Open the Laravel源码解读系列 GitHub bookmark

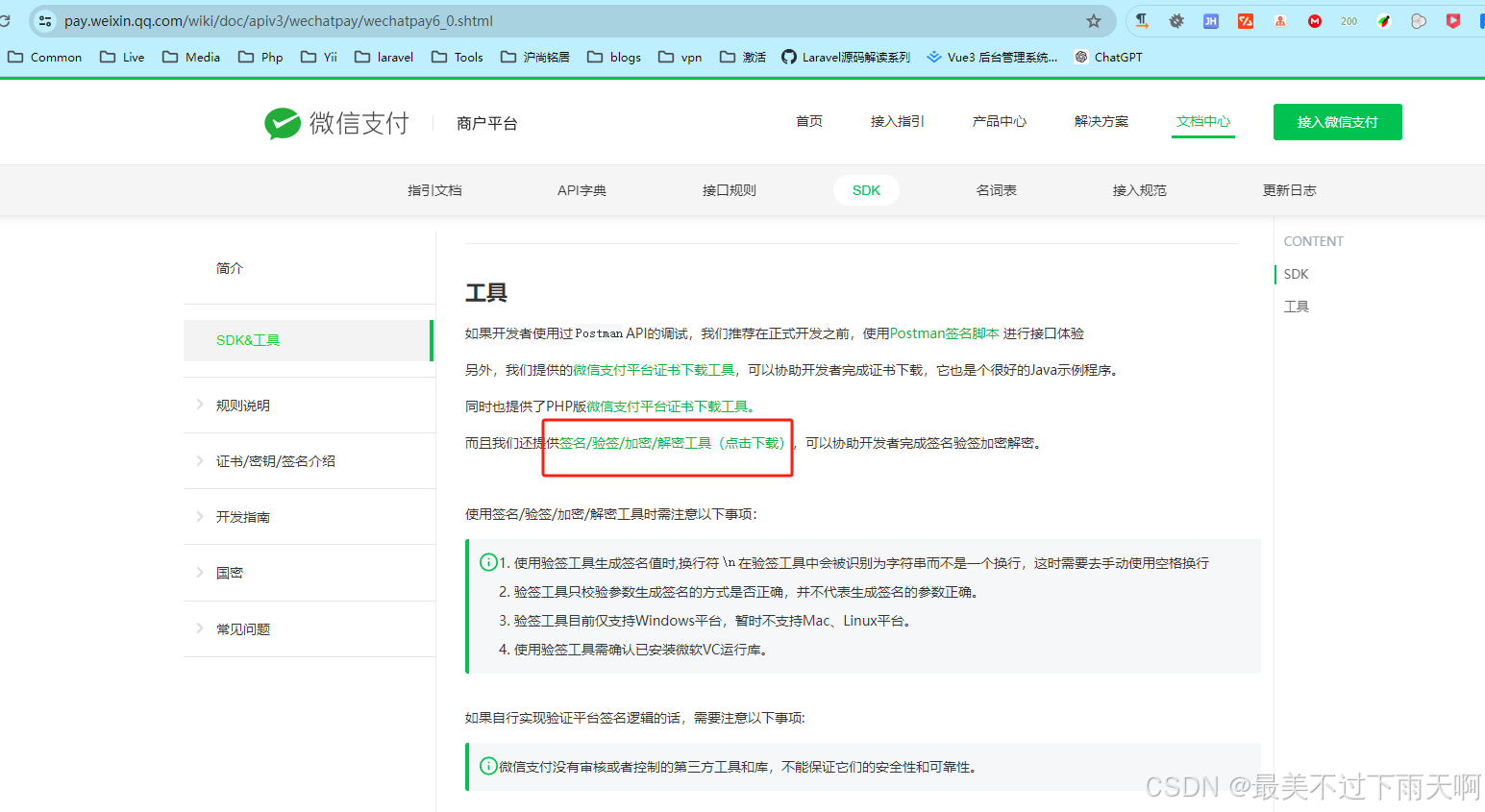[846, 58]
